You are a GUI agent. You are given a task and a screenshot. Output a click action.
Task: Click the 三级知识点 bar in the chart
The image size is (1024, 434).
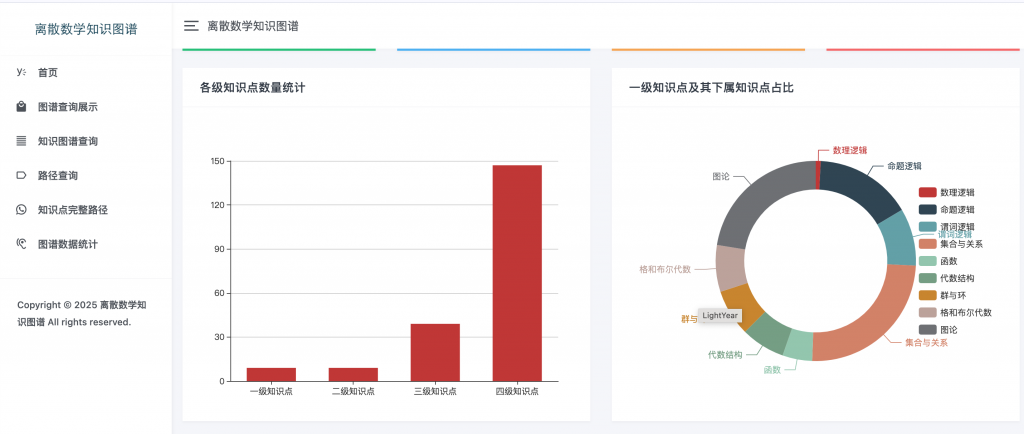pyautogui.click(x=435, y=352)
